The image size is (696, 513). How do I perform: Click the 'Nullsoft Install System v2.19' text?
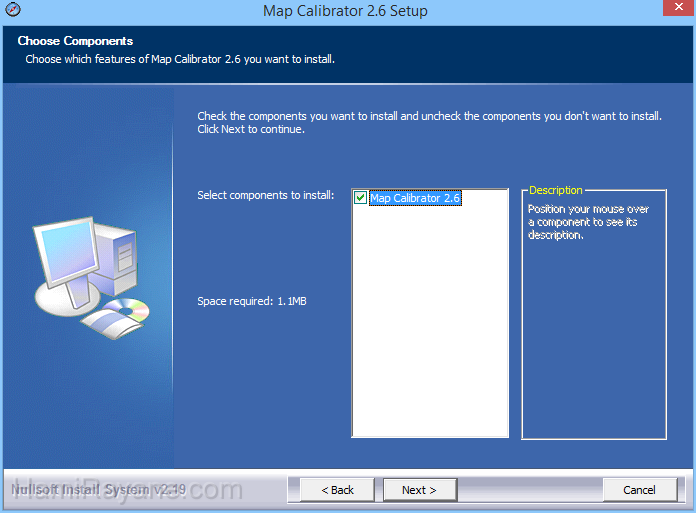point(99,489)
